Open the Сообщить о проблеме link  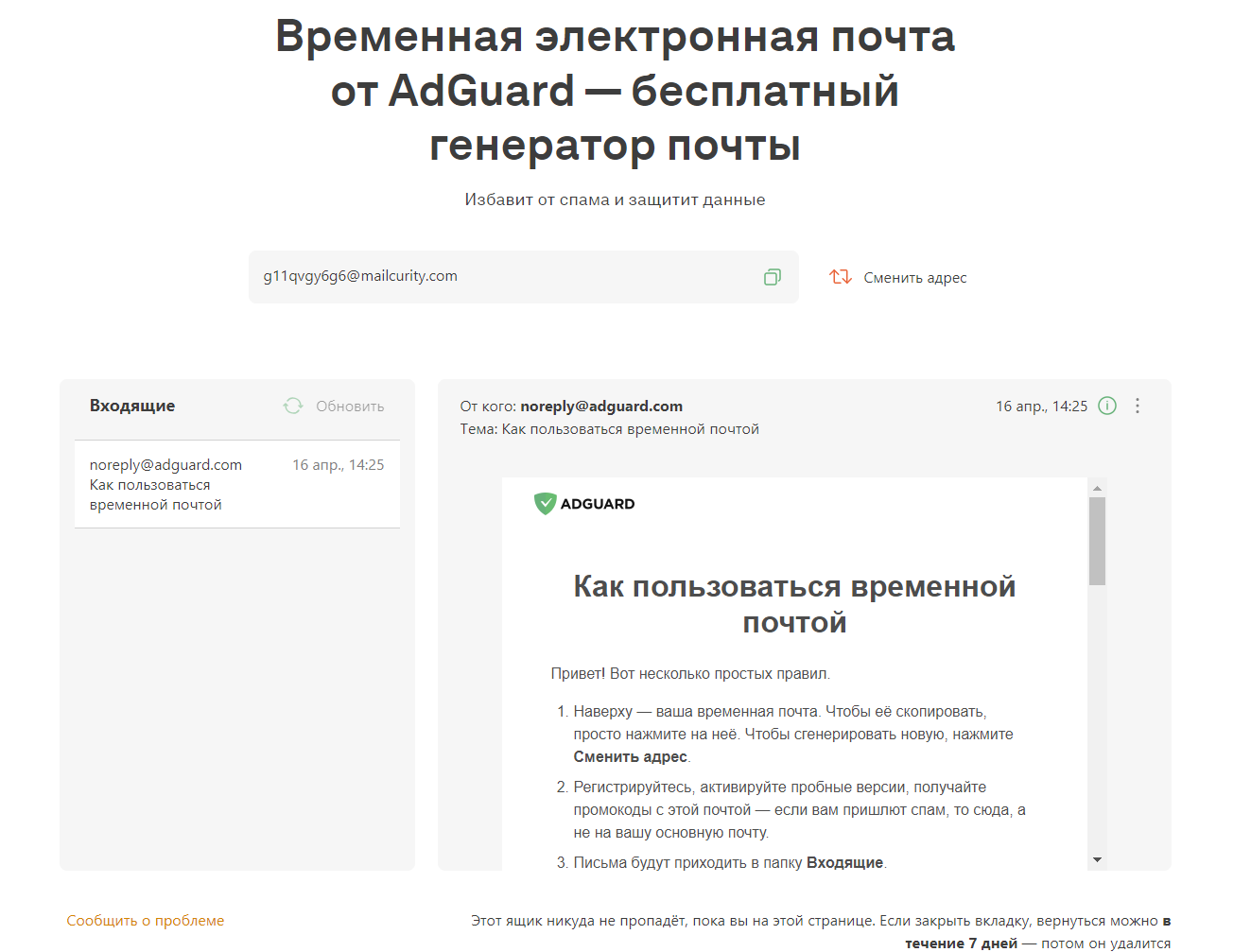146,921
